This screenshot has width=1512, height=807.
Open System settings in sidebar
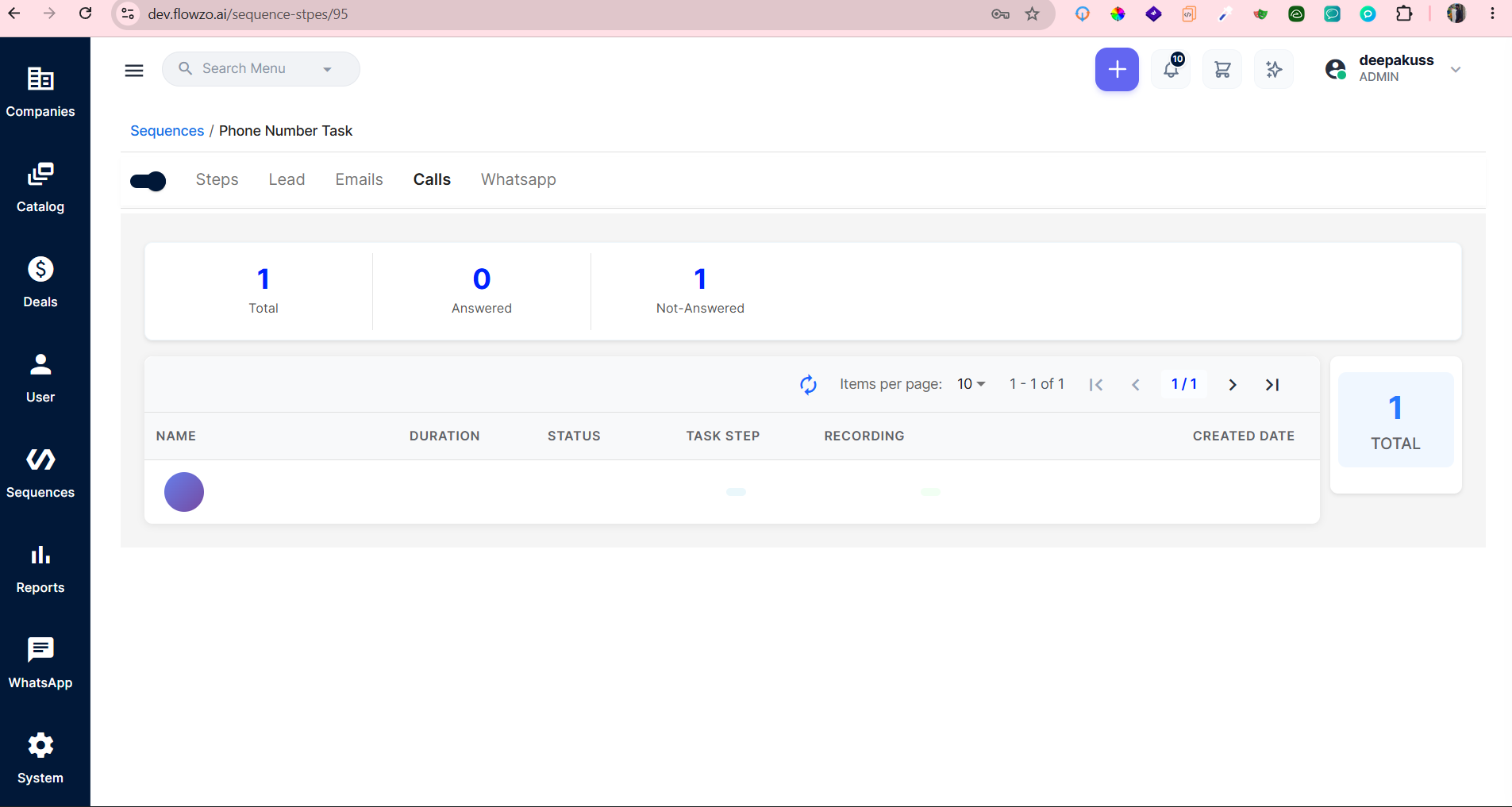[x=40, y=759]
